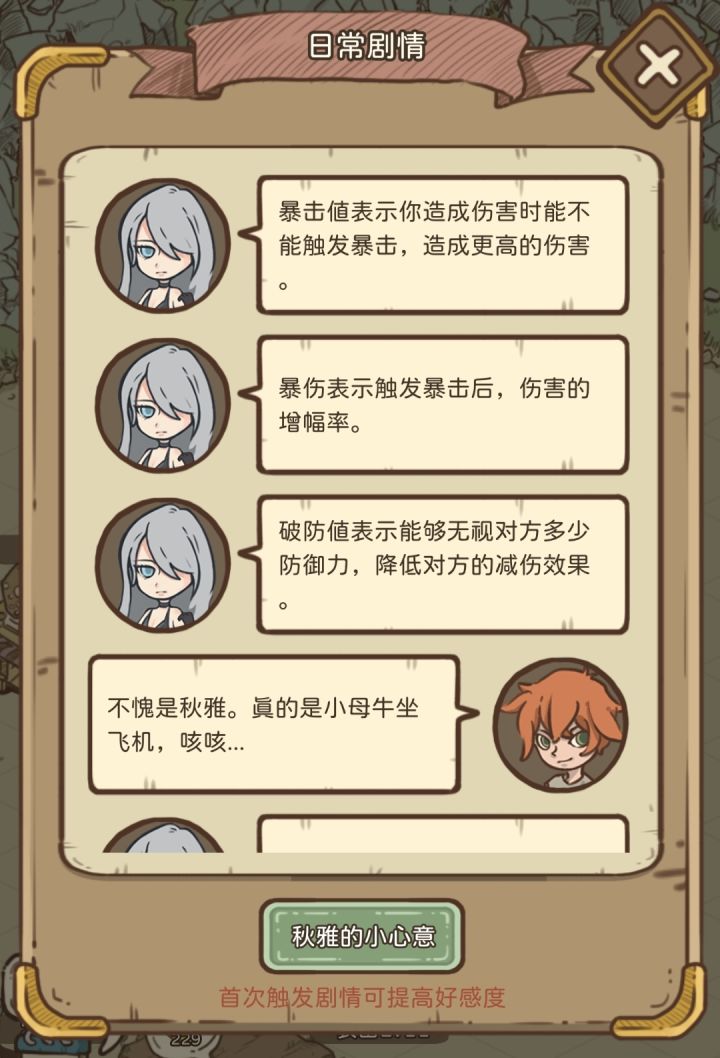Viewport: 720px width, 1058px height.
Task: Tap the gold corner ornament at bottom-right
Action: [659, 1001]
